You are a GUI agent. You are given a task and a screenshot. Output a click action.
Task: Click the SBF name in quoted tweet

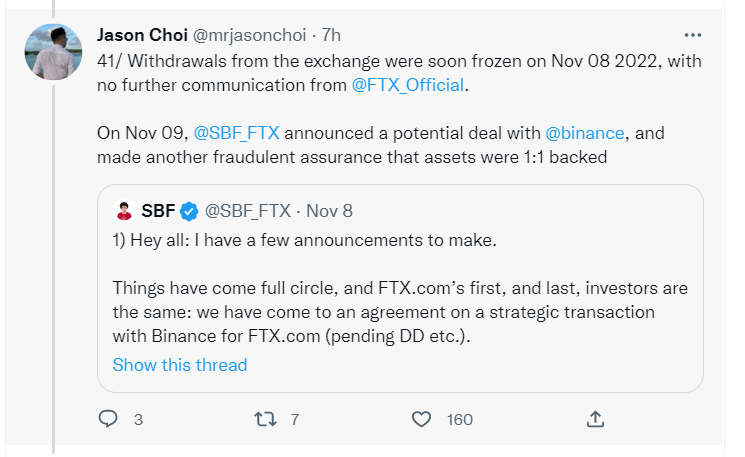coord(155,211)
